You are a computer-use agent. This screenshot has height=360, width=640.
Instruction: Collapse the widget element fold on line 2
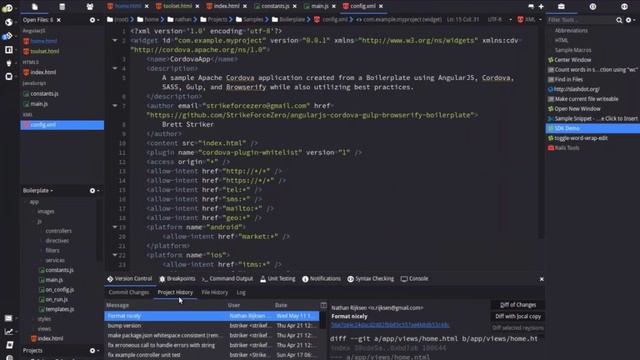115,40
